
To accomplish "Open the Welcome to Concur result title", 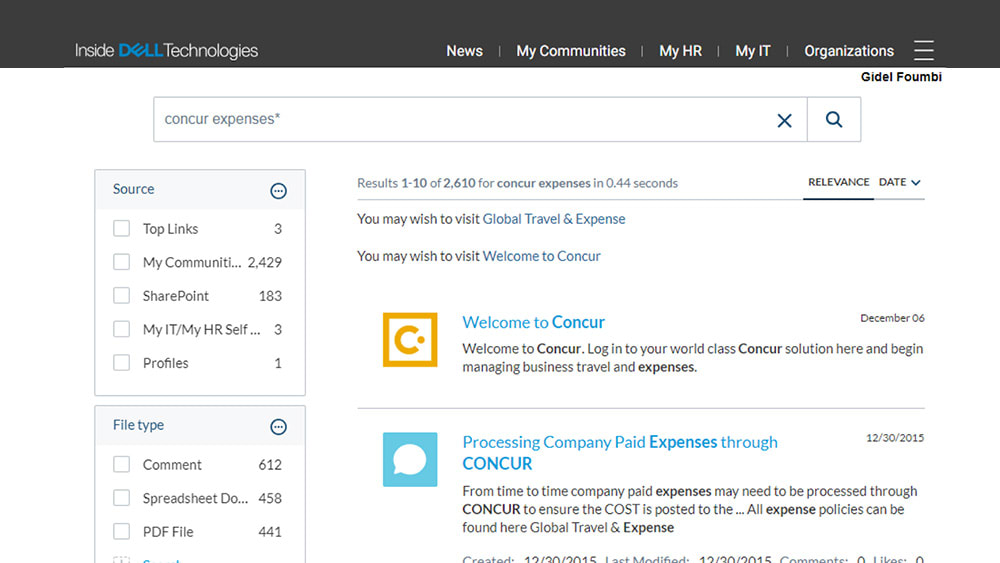I will [x=533, y=322].
